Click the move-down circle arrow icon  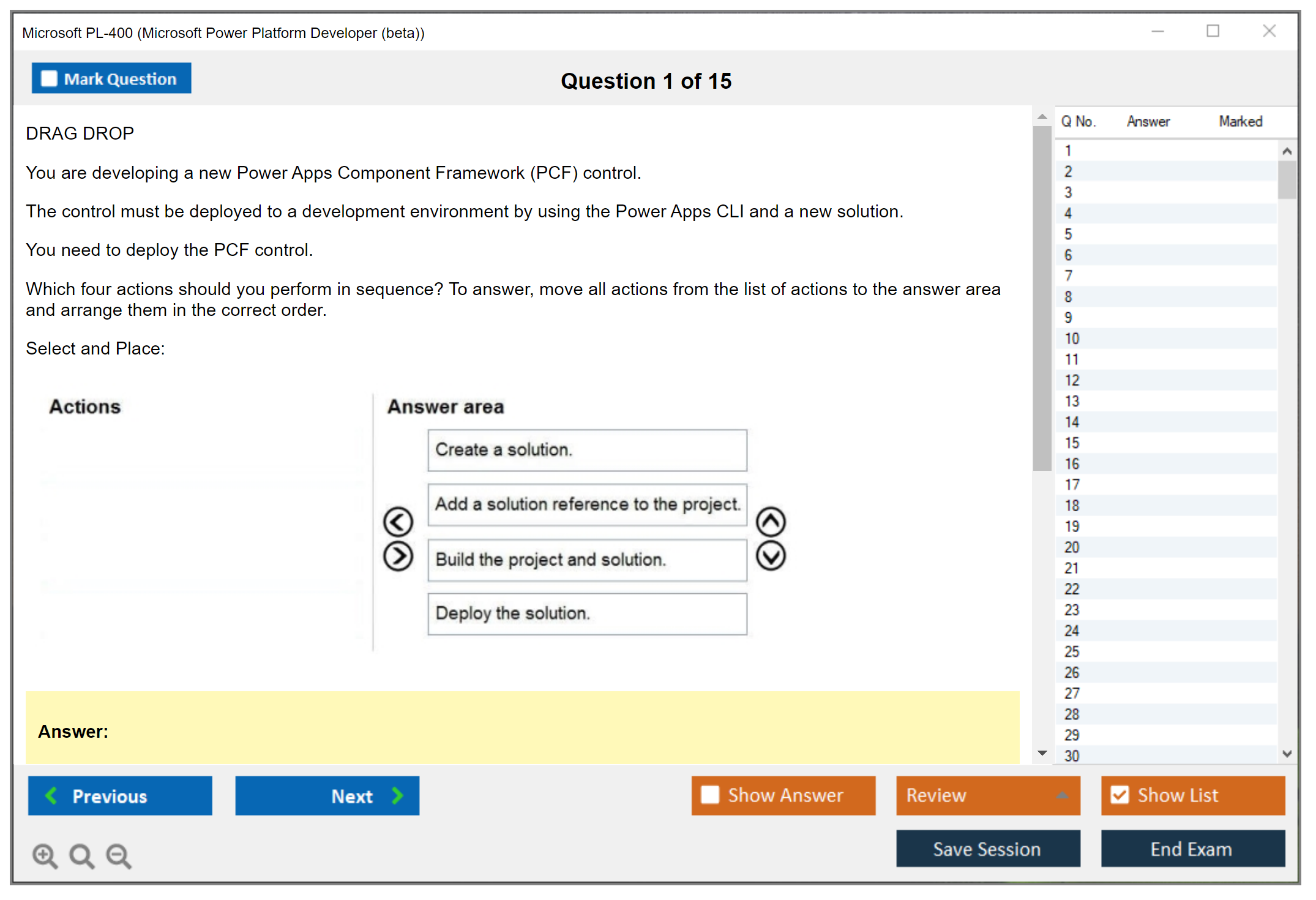point(771,557)
